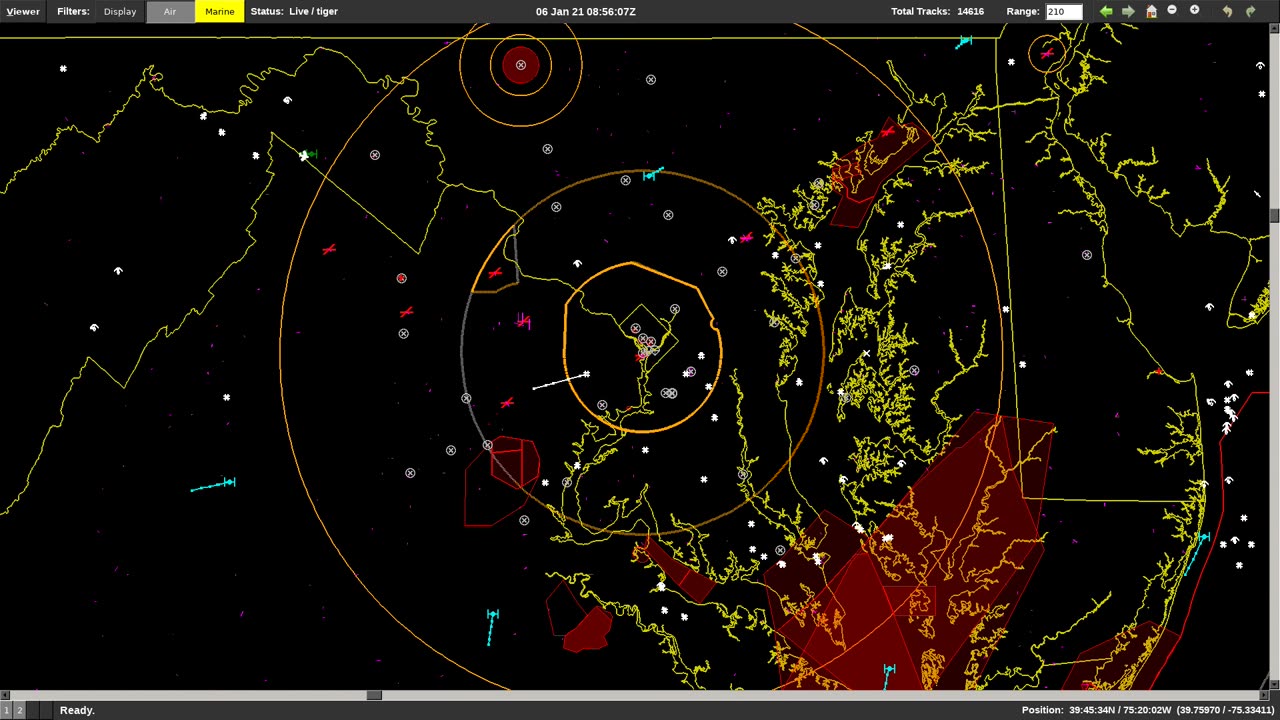This screenshot has height=720, width=1280.
Task: Click the green left arrow icon
Action: [x=1106, y=11]
